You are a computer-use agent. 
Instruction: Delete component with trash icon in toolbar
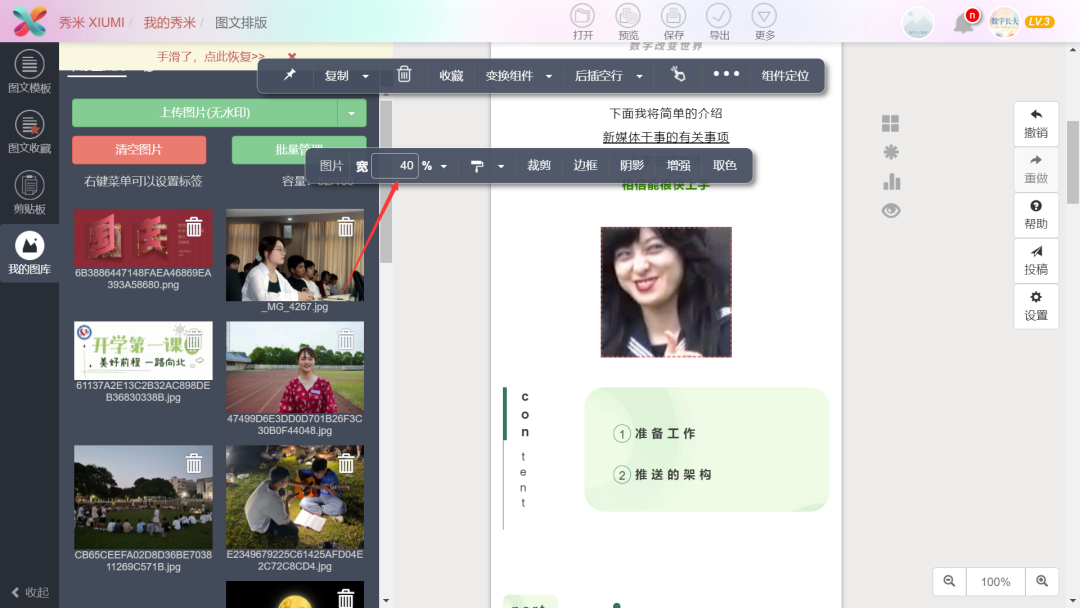(404, 74)
